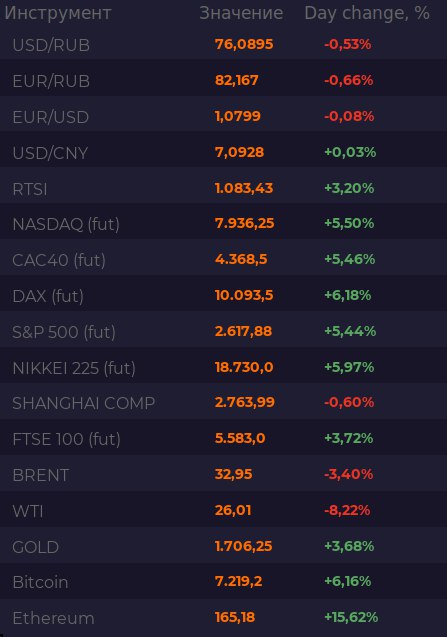Select the EUR/USD currency pair

224,117
